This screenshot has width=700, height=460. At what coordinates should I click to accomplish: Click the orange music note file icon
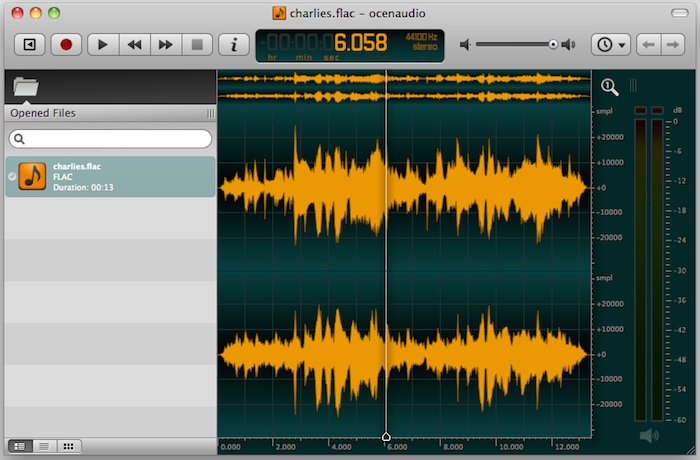point(32,176)
